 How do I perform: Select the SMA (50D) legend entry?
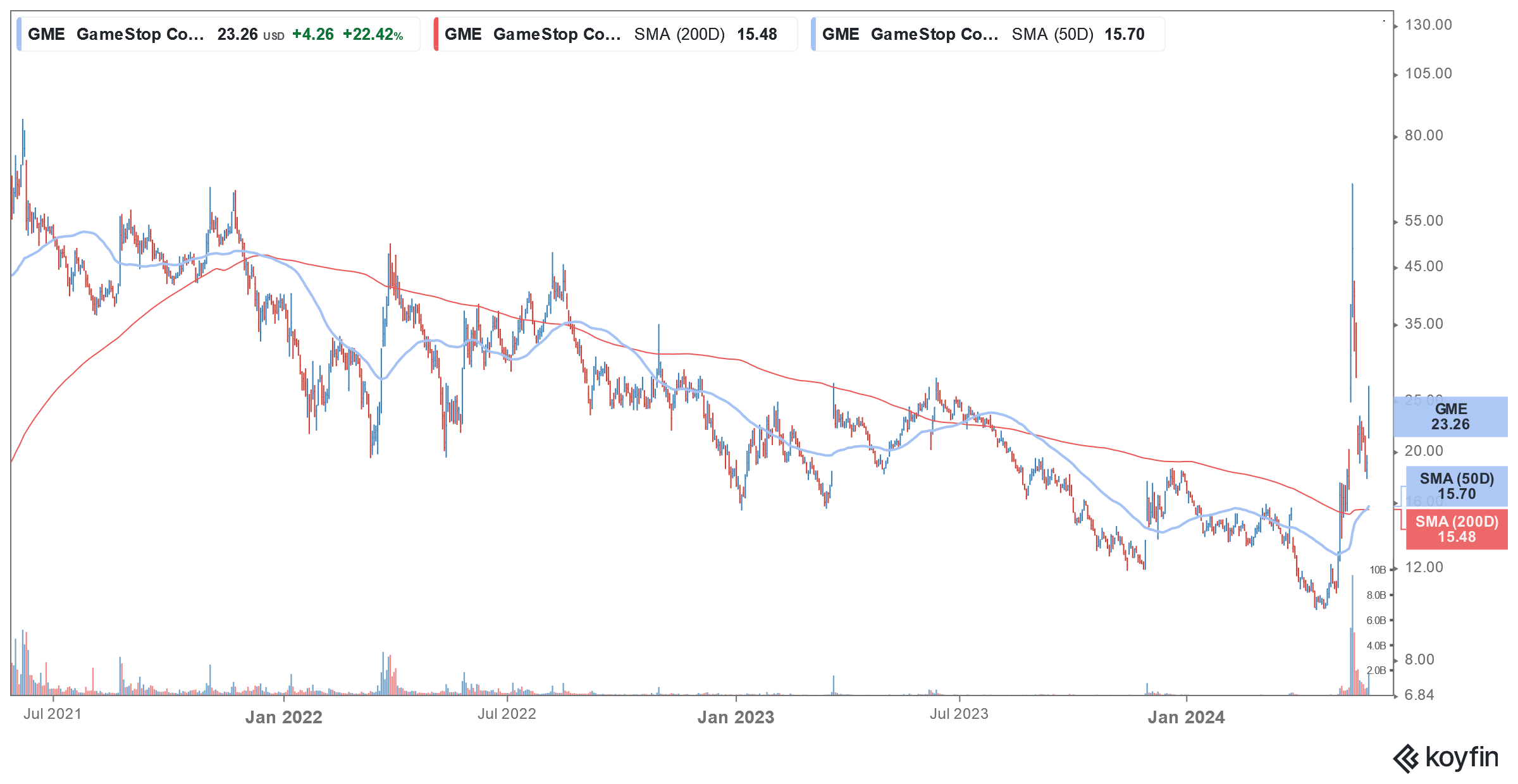point(987,34)
